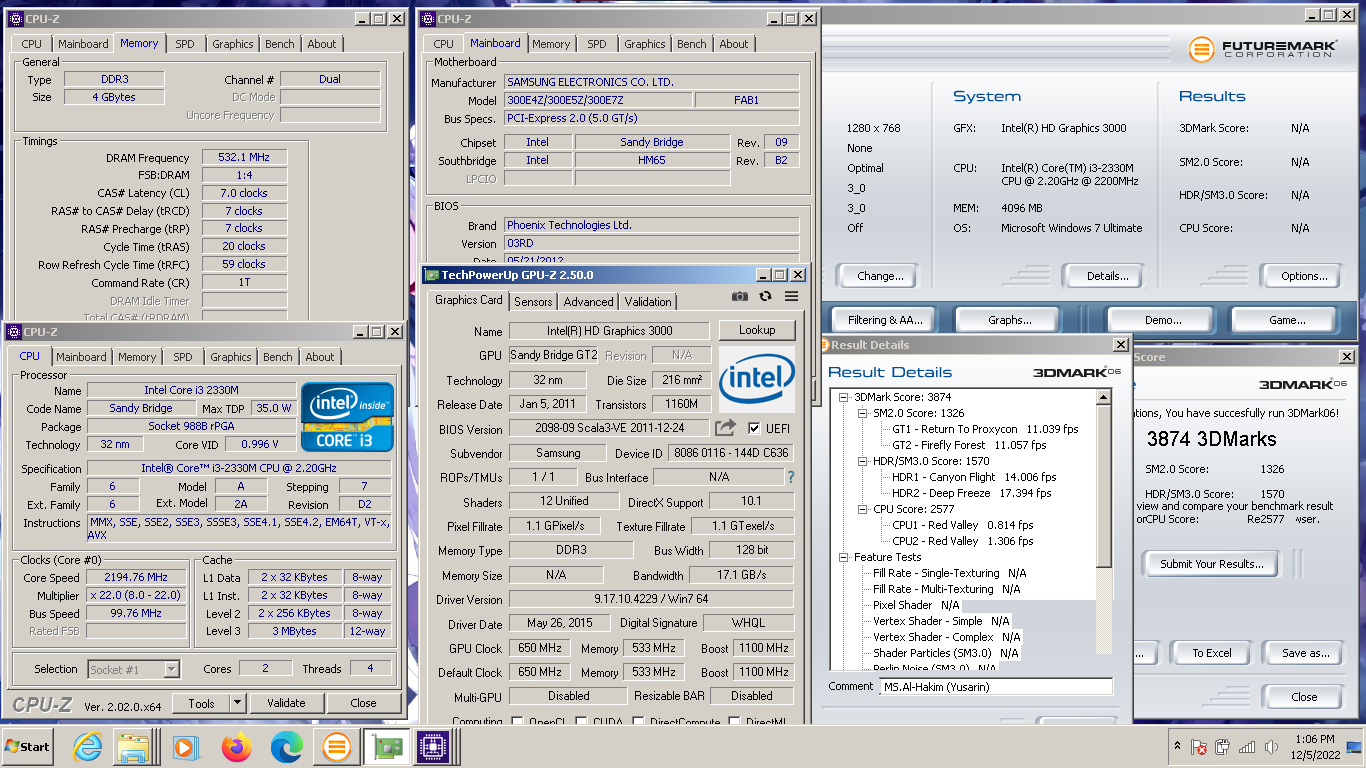1366x768 pixels.
Task: Collapse the SM2.0 Score tree node
Action: (863, 413)
